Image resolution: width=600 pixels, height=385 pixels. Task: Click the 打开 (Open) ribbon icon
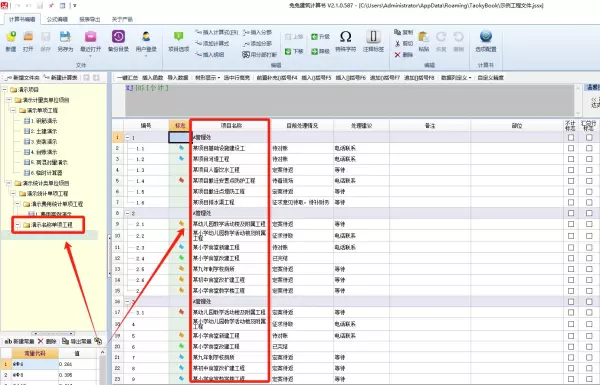tap(28, 37)
